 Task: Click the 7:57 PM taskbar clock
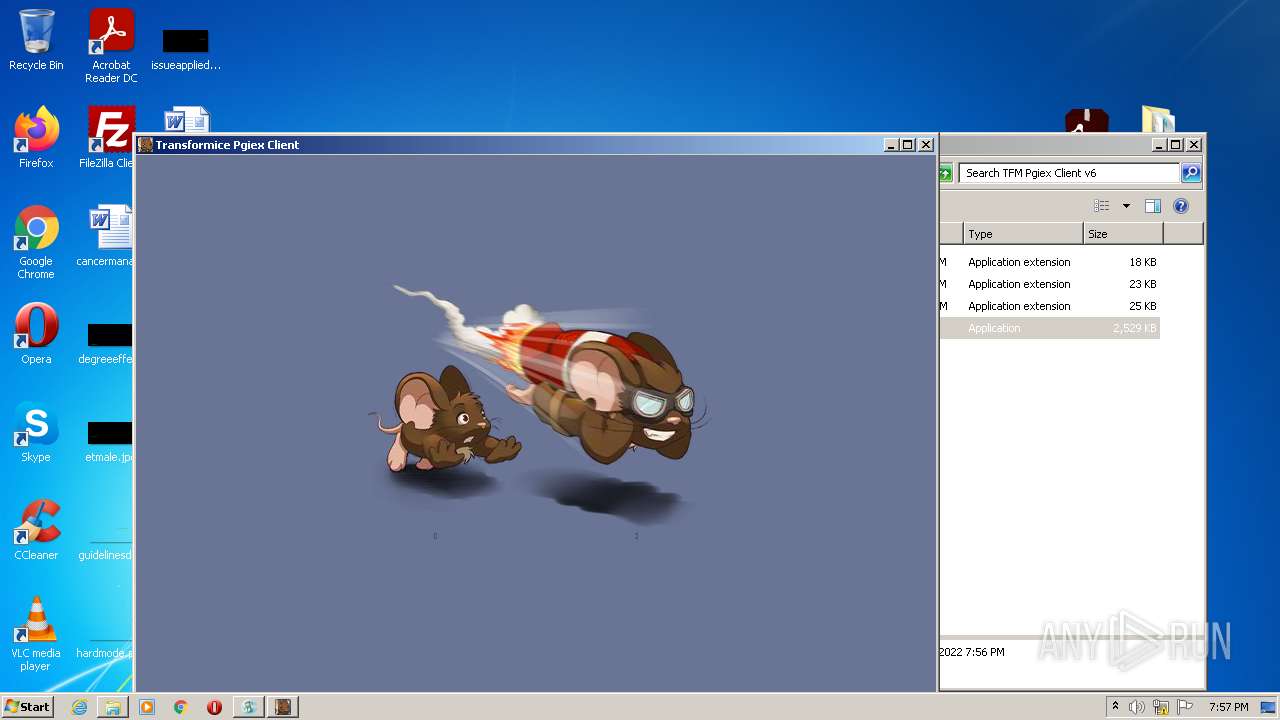[x=1228, y=707]
